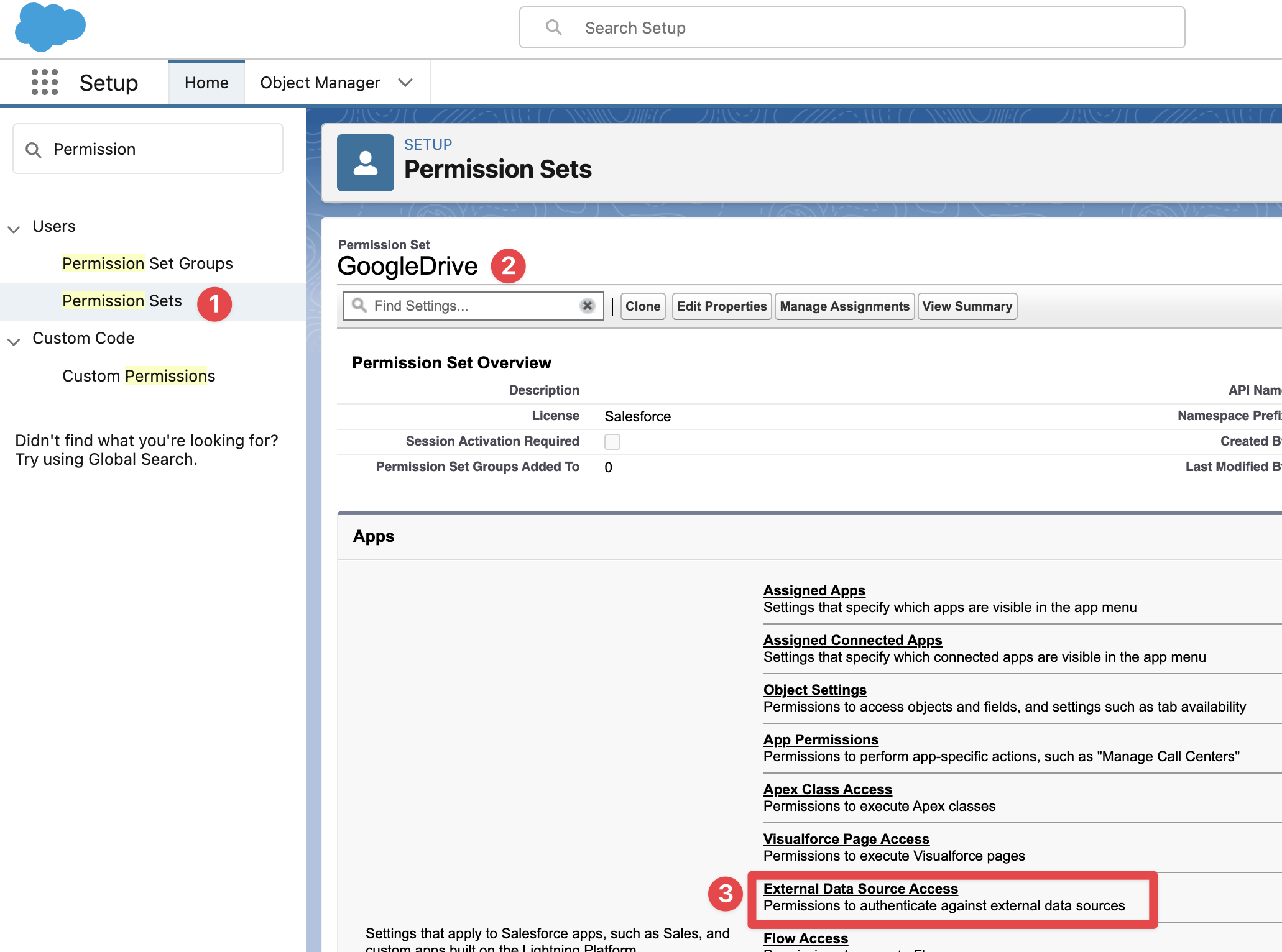Click the View Summary button

[x=967, y=306]
